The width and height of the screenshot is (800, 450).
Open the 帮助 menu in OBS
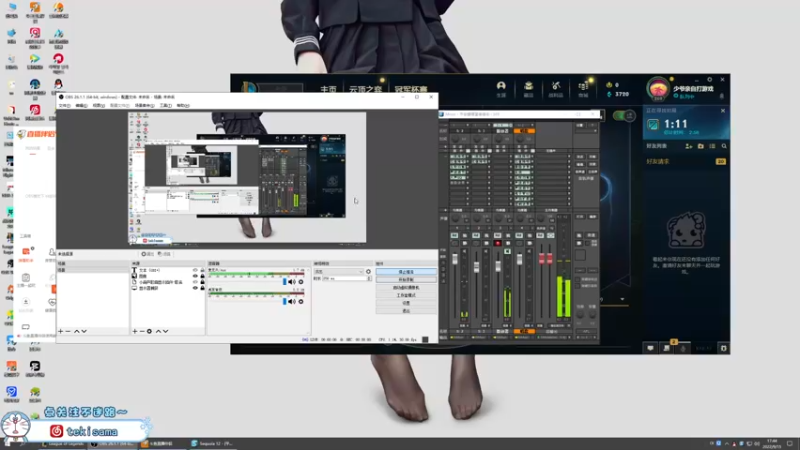point(183,106)
